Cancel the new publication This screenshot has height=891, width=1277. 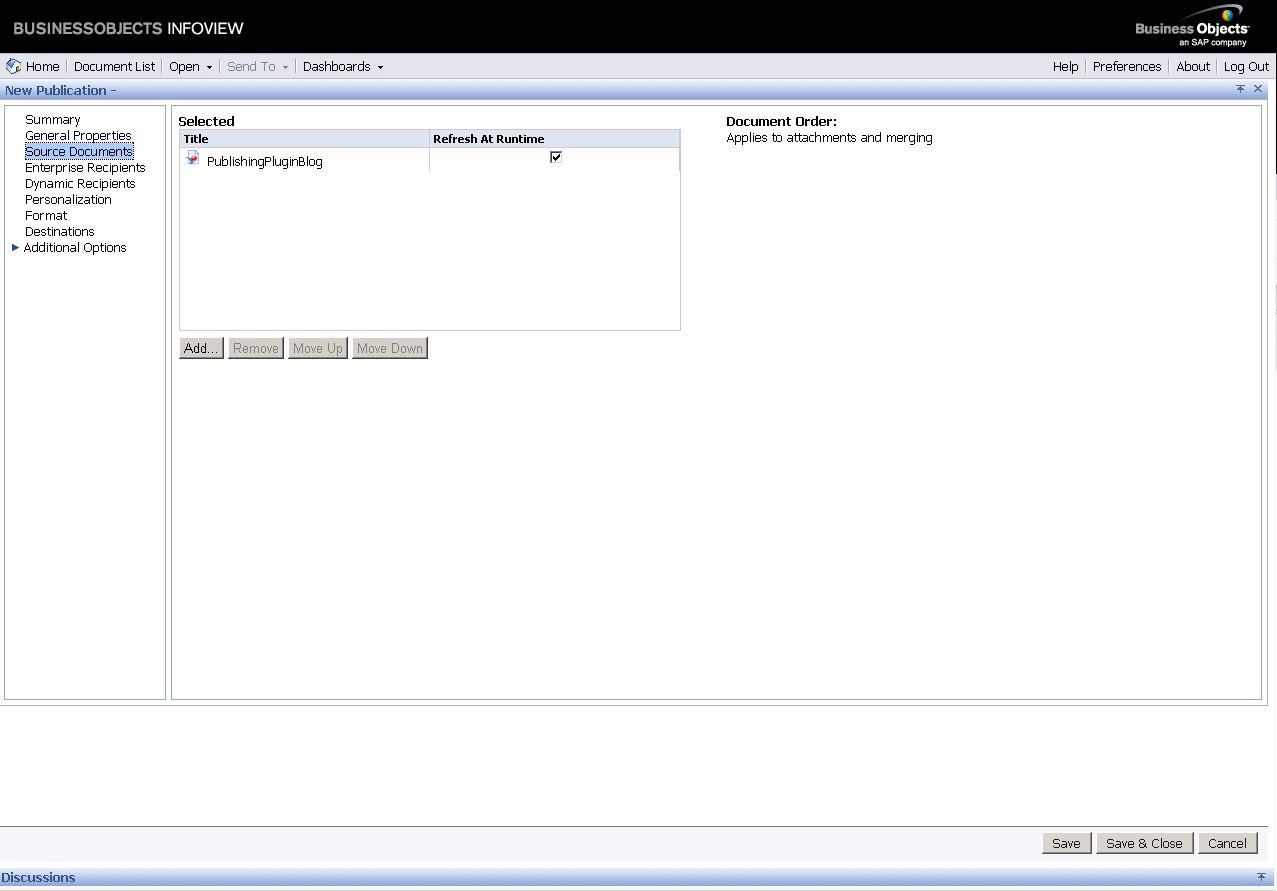coord(1228,843)
